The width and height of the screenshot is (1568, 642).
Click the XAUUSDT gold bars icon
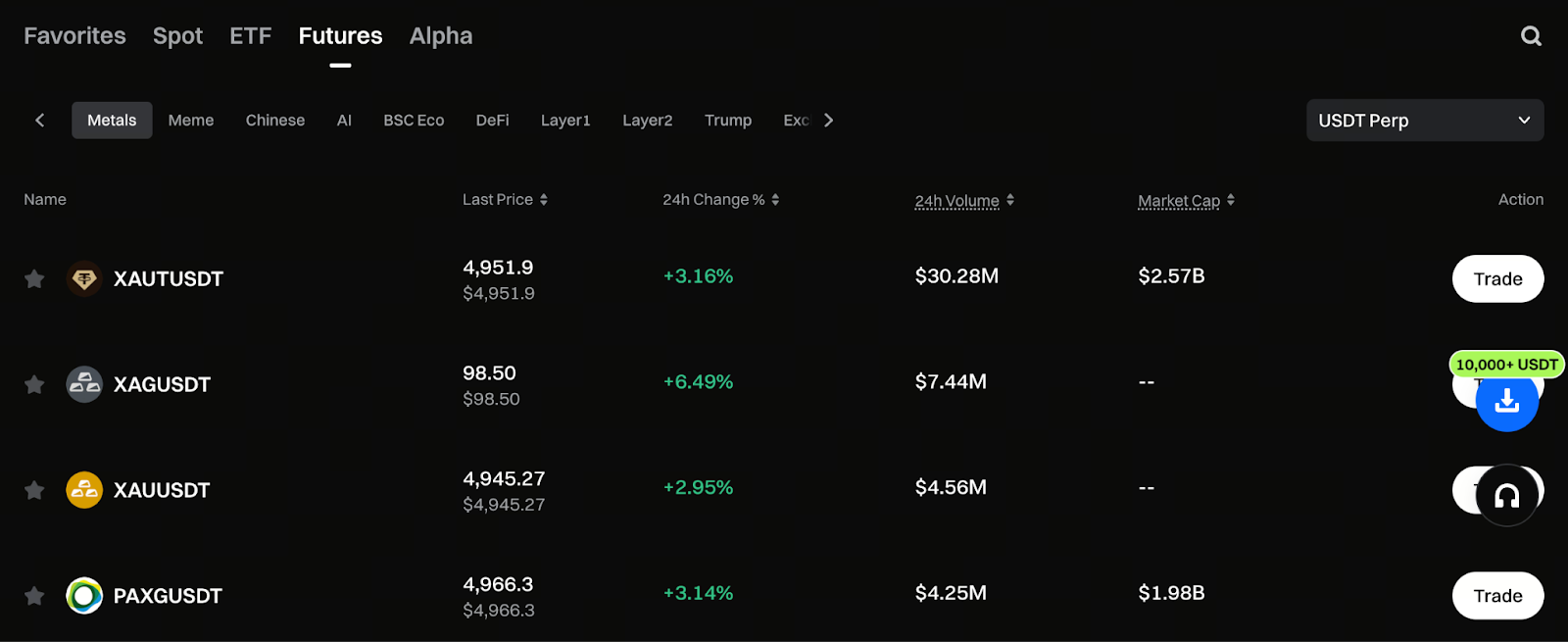[84, 490]
